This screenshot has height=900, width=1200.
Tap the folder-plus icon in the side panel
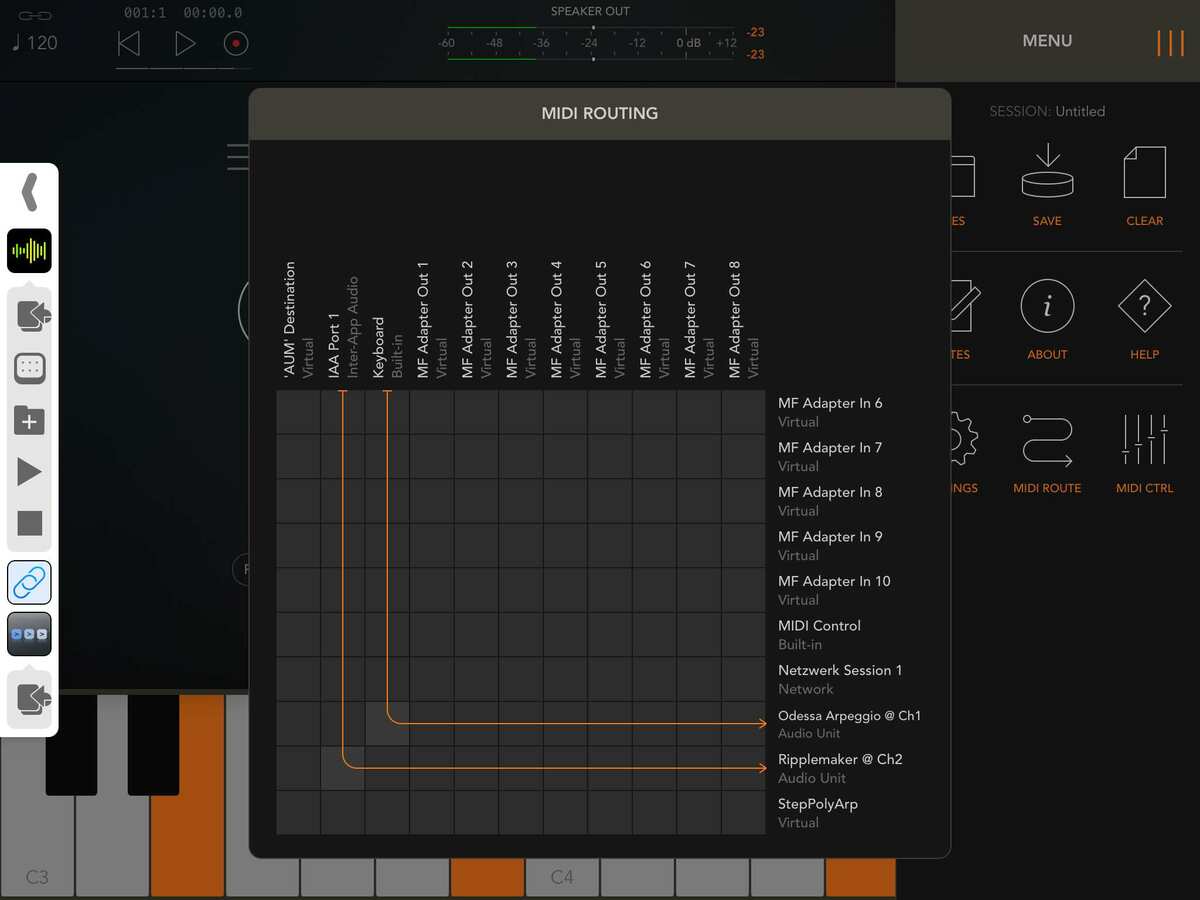(x=30, y=421)
